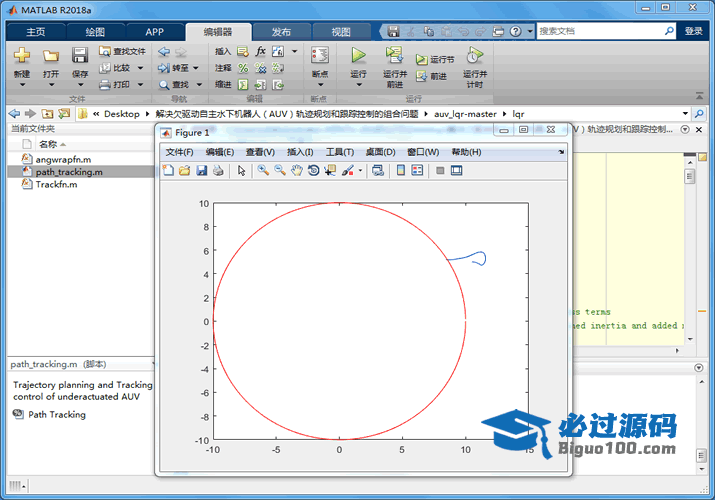Select the Data Cursor tool in Figure 1
The image size is (715, 500).
330,170
